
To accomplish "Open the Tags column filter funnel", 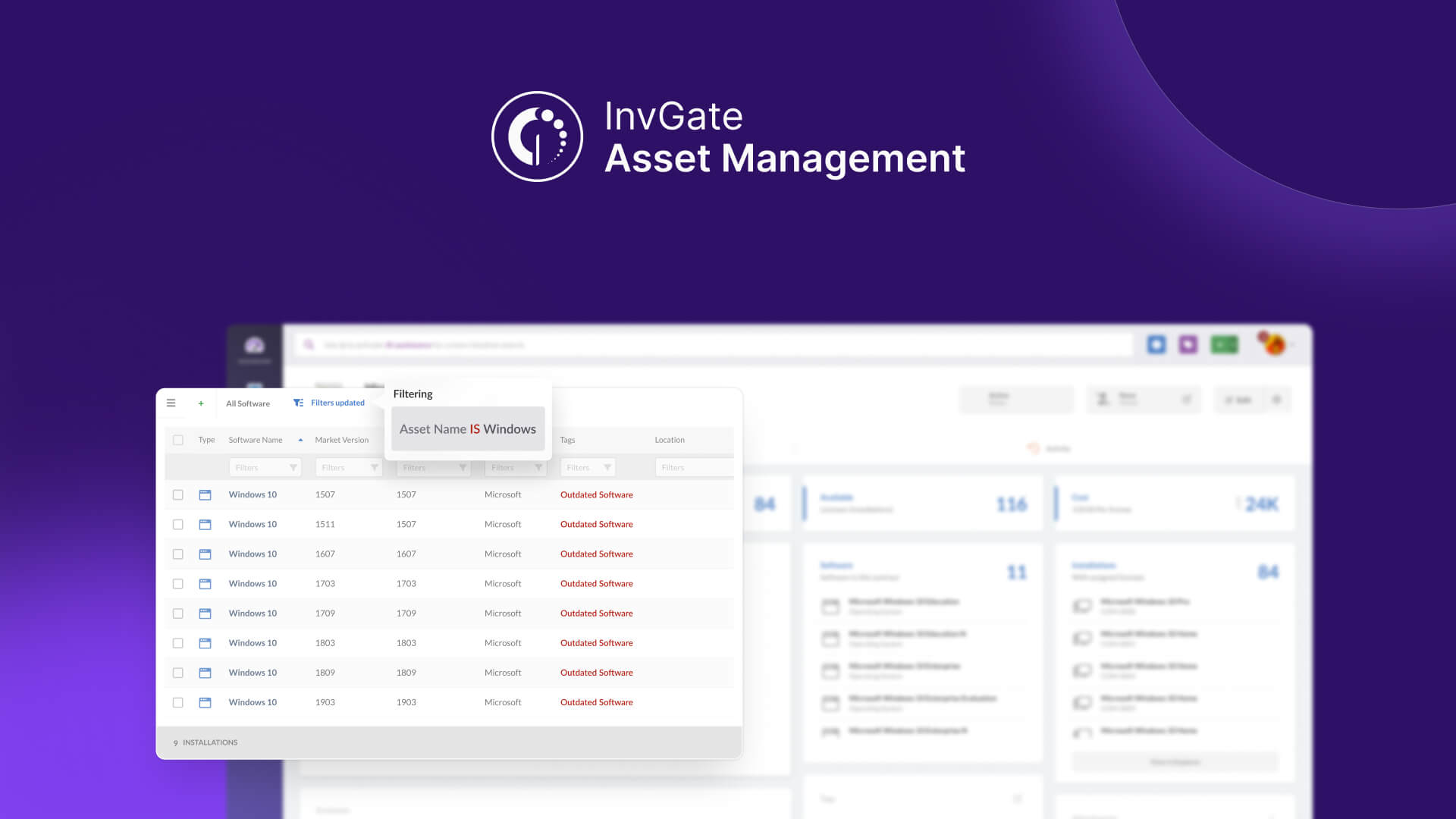I will pyautogui.click(x=607, y=468).
